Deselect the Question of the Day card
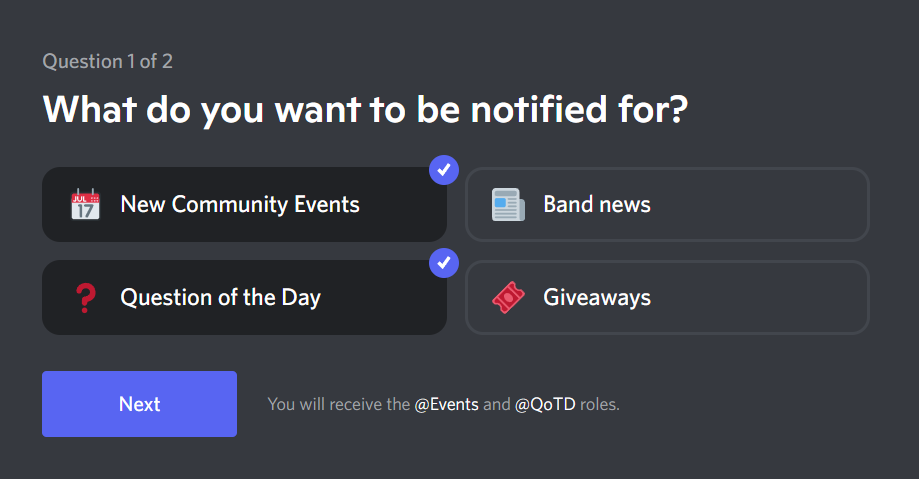919x479 pixels. click(x=244, y=298)
